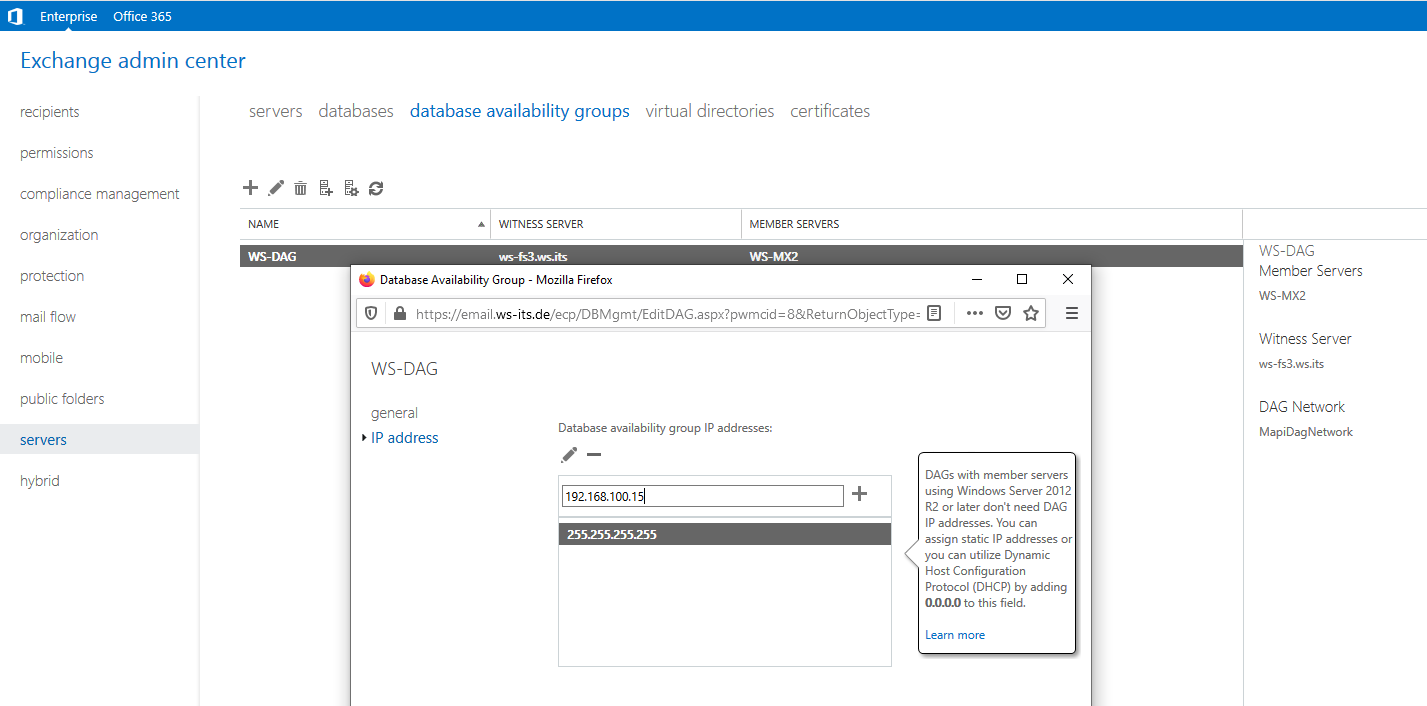
Task: Click the Firefox URL address bar
Action: (667, 313)
